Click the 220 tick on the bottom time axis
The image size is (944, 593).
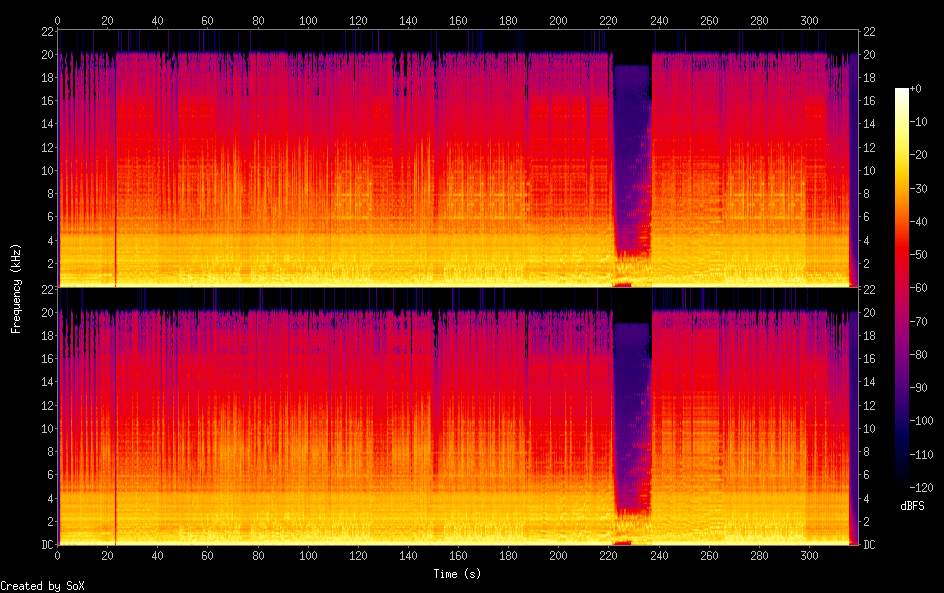609,555
